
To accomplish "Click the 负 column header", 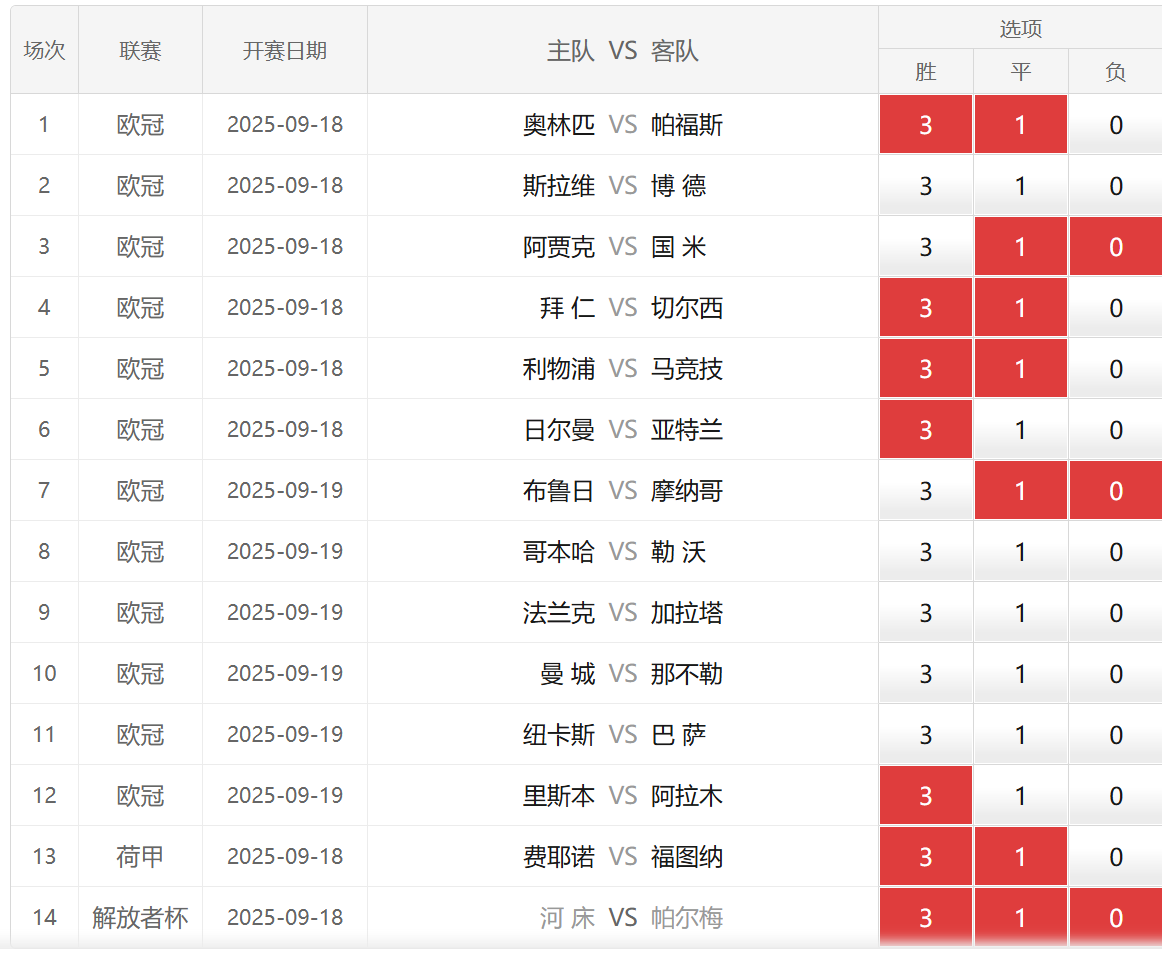I will 1116,72.
